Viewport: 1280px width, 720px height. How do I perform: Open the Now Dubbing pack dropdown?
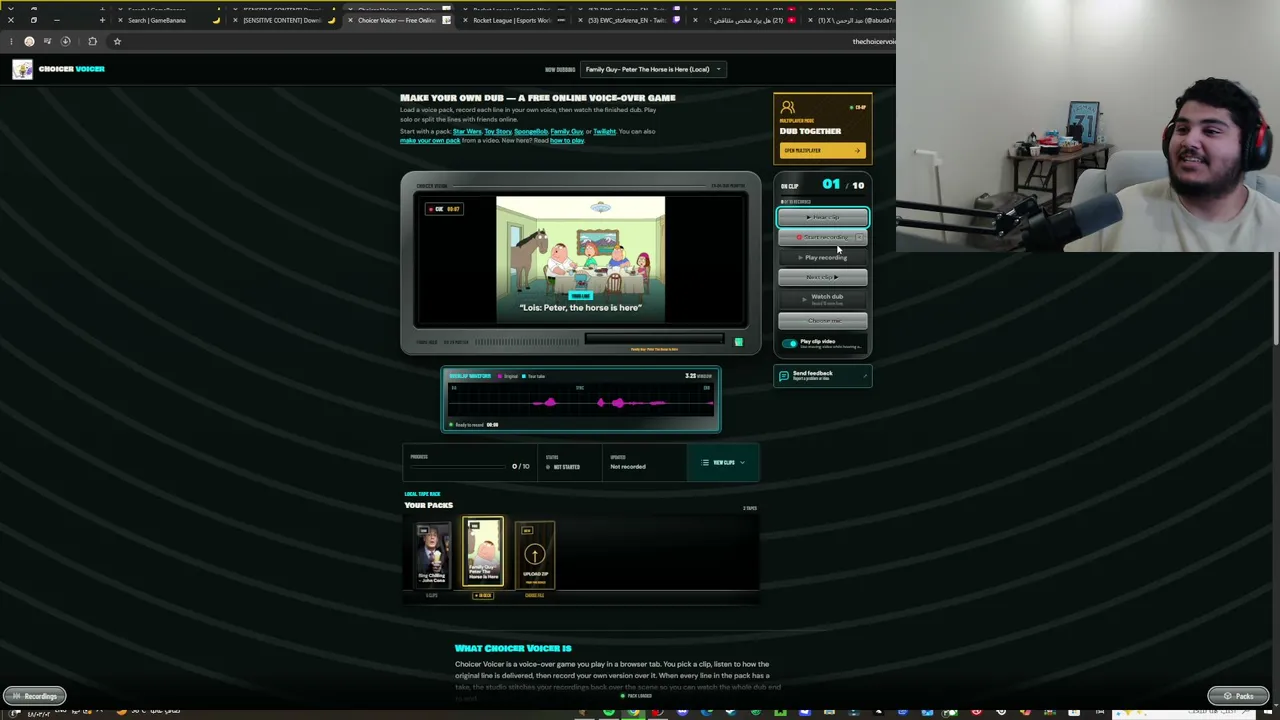(x=653, y=69)
